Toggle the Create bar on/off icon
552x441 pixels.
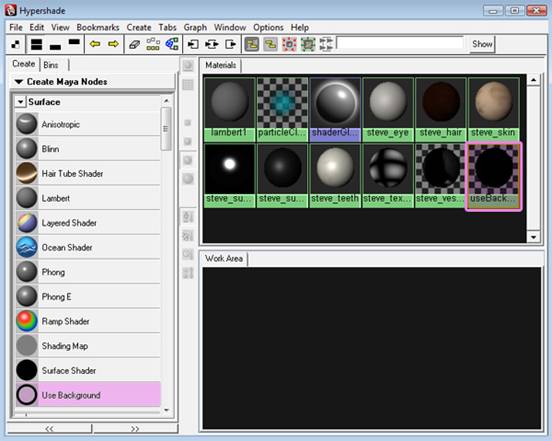click(x=15, y=44)
